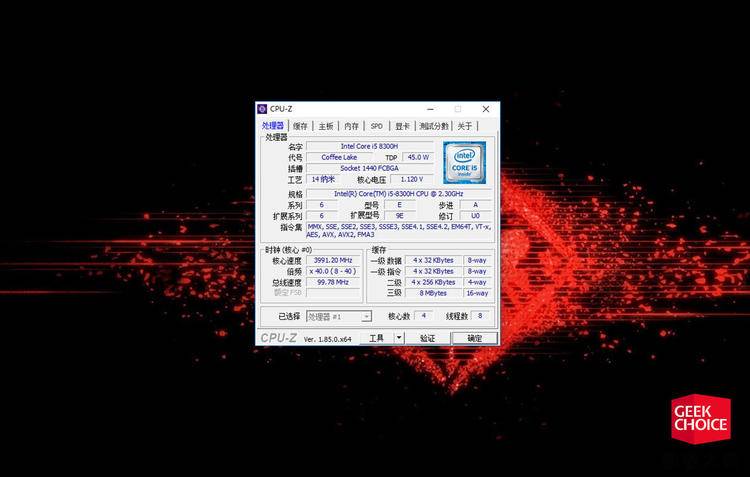Screen dimensions: 750x477
Task: Click the 16-way L3 associativity value
Action: click(477, 293)
